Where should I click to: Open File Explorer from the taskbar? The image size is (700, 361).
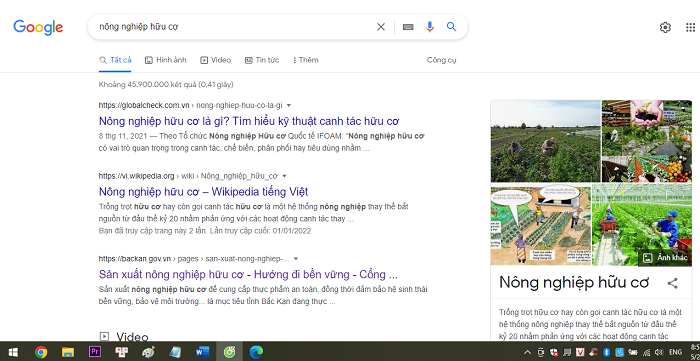pos(68,352)
